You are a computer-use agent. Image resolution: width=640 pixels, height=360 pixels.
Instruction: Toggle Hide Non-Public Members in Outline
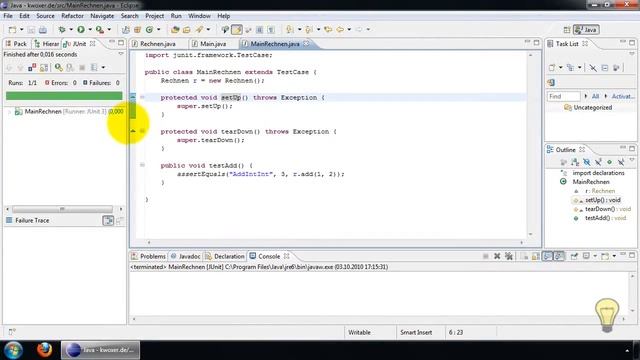609,162
